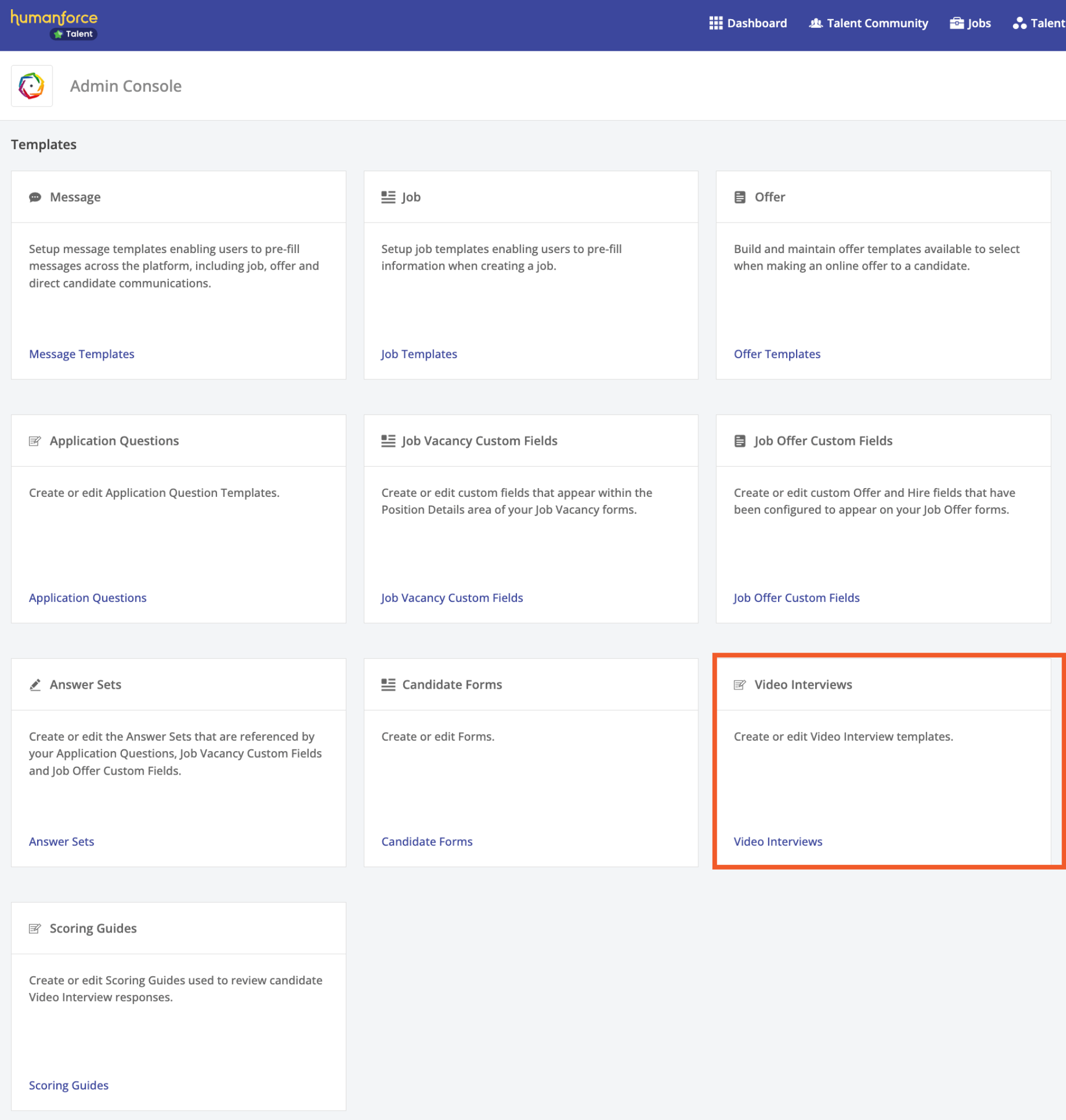Open Job Templates link
This screenshot has height=1120, width=1066.
419,354
